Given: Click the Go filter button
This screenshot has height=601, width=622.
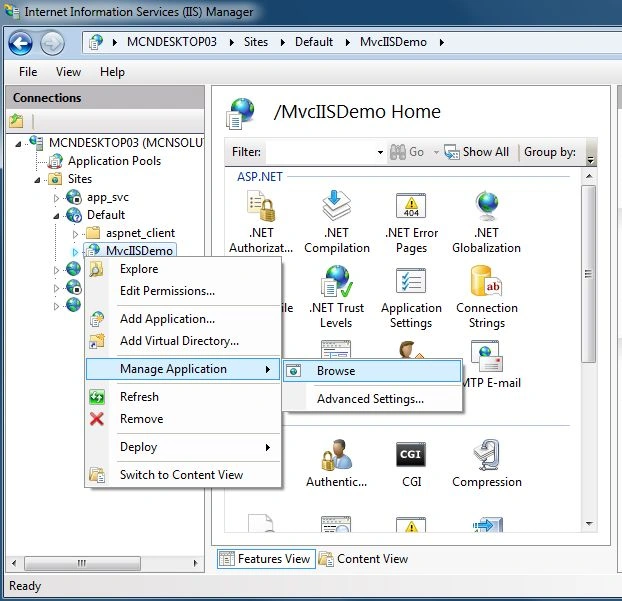Looking at the screenshot, I should click(x=407, y=152).
